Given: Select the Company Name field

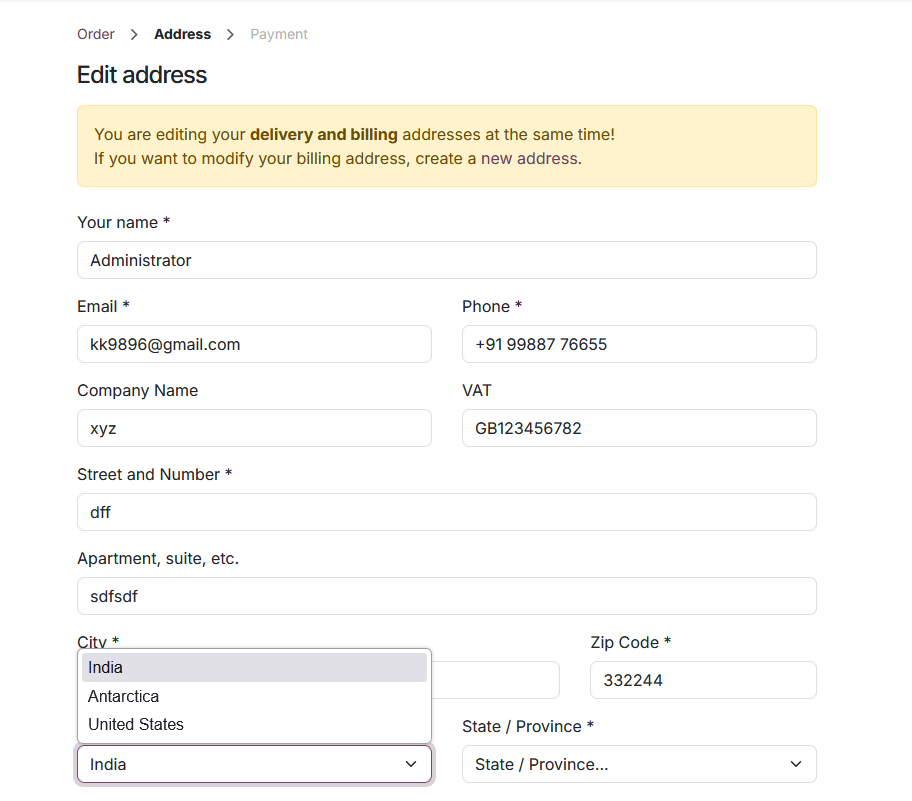Looking at the screenshot, I should [x=254, y=428].
